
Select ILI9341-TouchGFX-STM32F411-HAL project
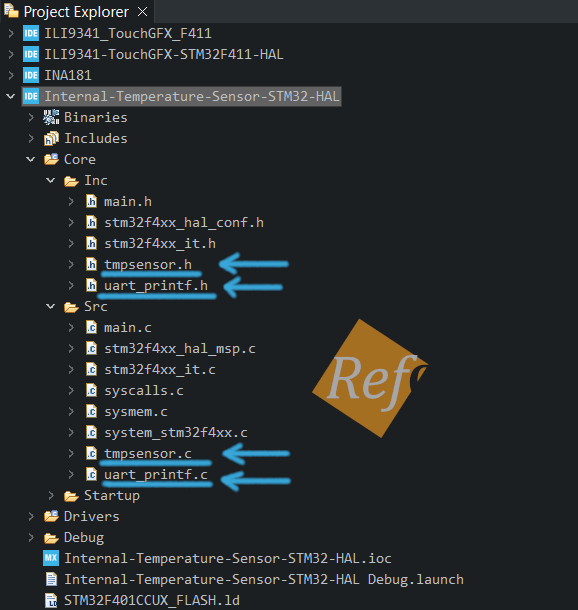164,54
